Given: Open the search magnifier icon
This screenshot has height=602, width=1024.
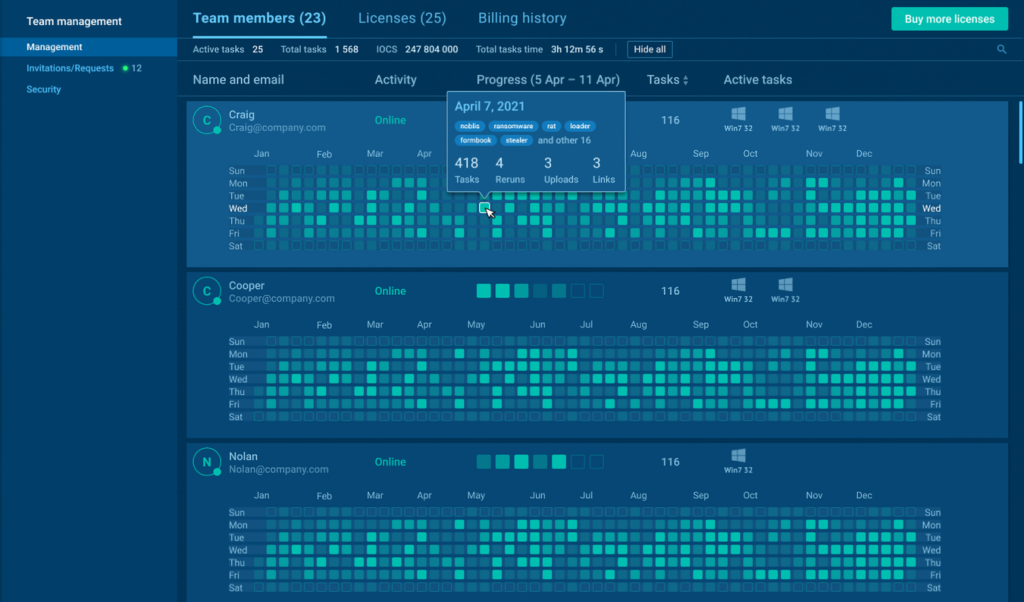Looking at the screenshot, I should point(1002,49).
